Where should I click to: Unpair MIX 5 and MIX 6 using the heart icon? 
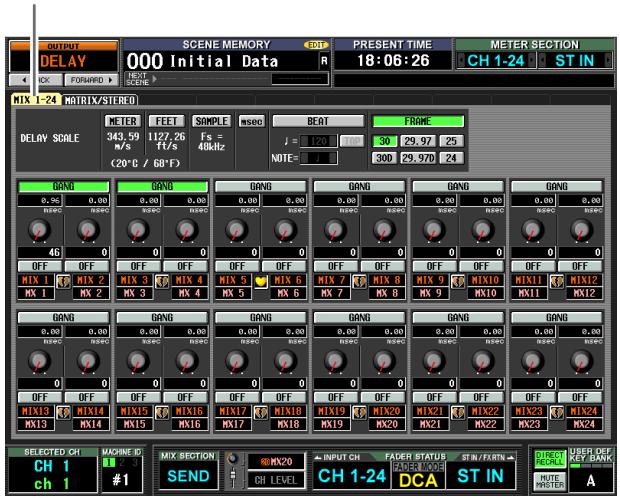tap(261, 282)
